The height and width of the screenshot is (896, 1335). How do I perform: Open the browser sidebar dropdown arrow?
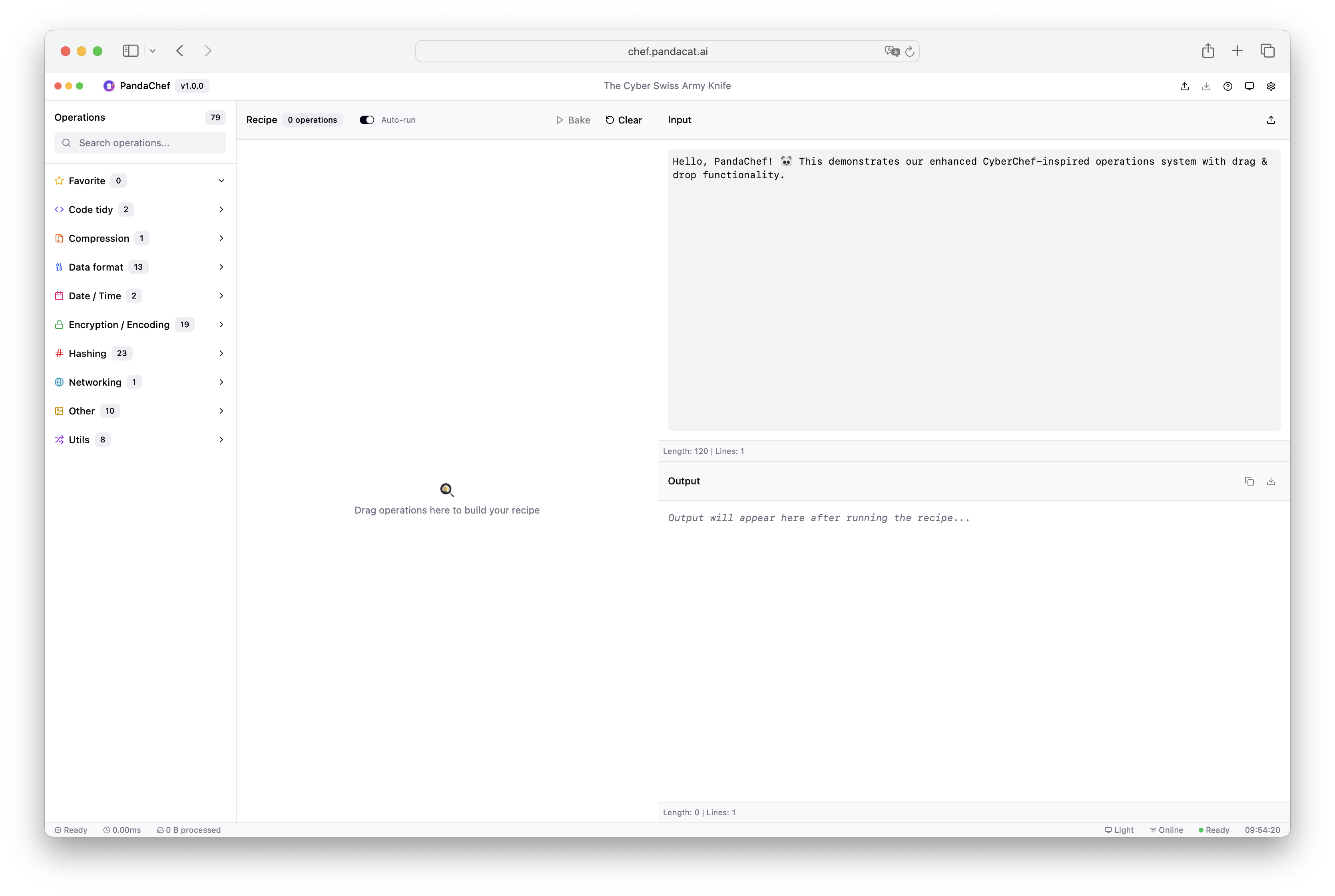[x=153, y=51]
